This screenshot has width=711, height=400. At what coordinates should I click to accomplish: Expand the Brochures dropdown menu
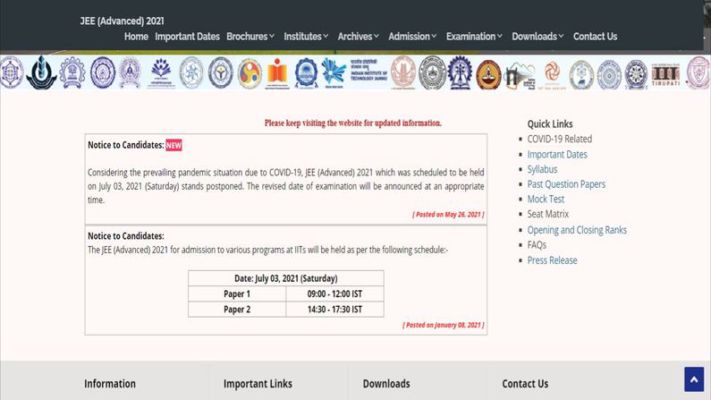pyautogui.click(x=250, y=36)
